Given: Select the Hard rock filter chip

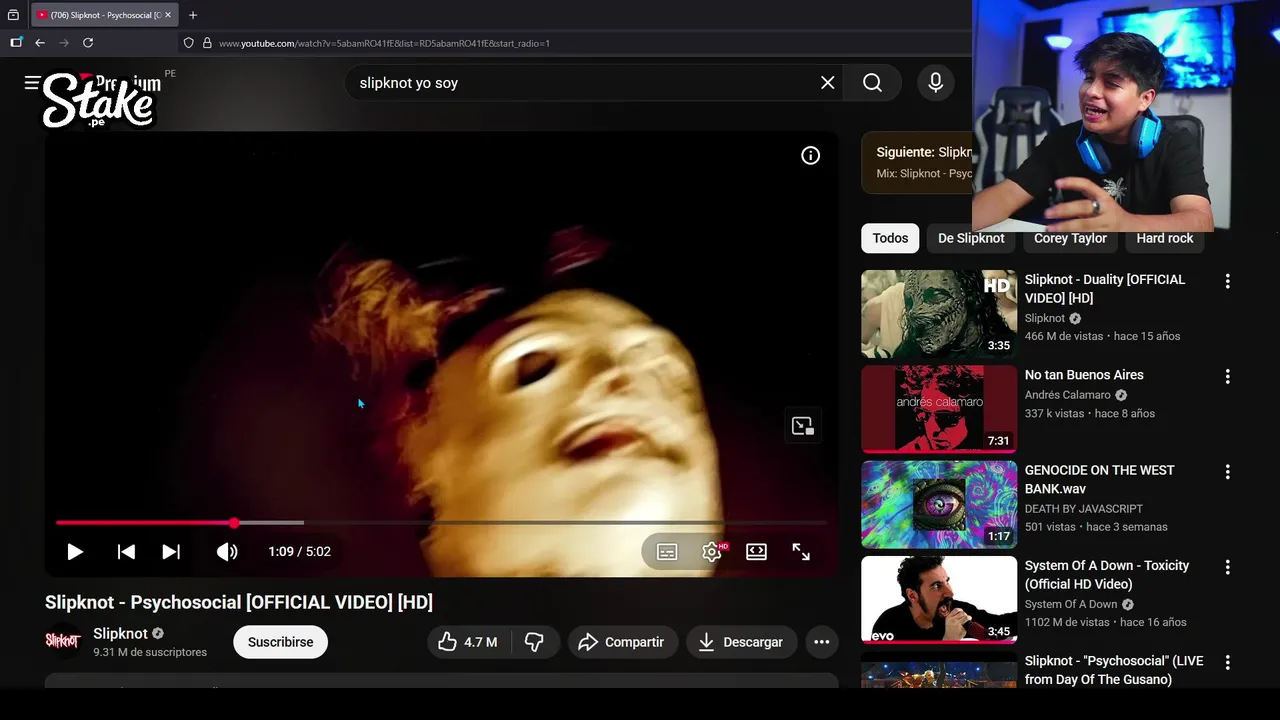Looking at the screenshot, I should click(x=1165, y=238).
